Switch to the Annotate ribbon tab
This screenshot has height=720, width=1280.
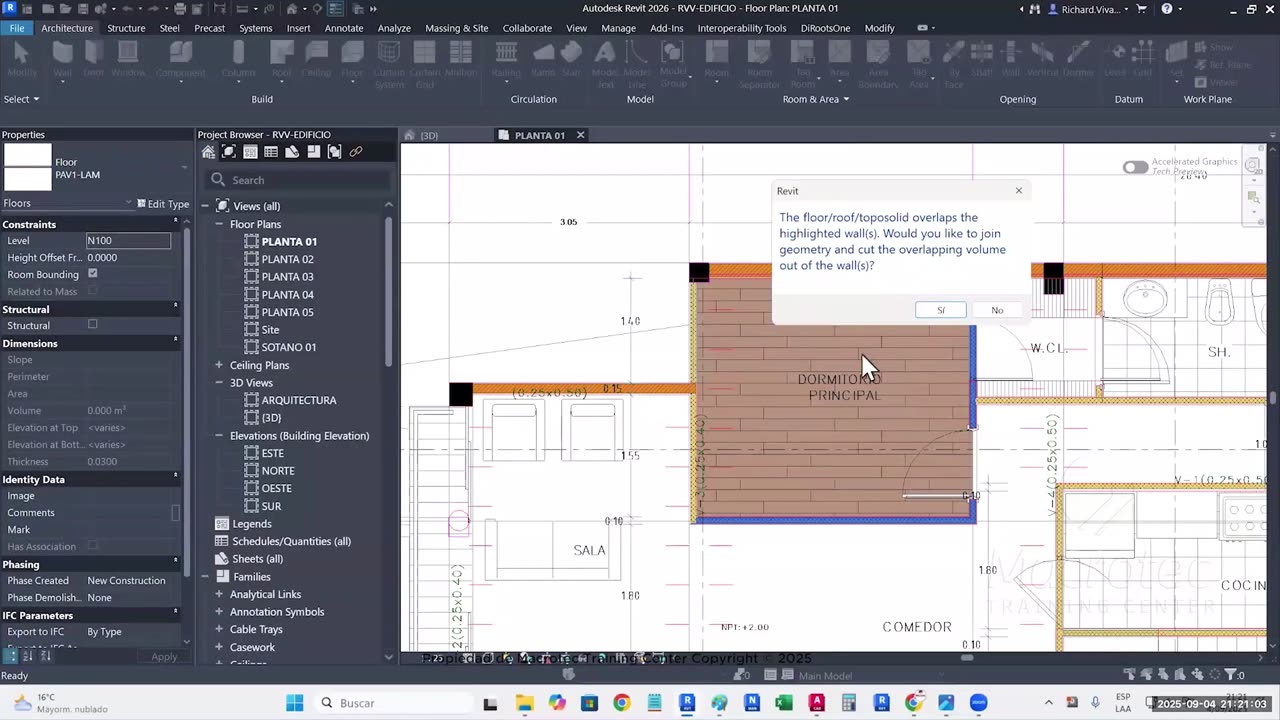coord(344,28)
